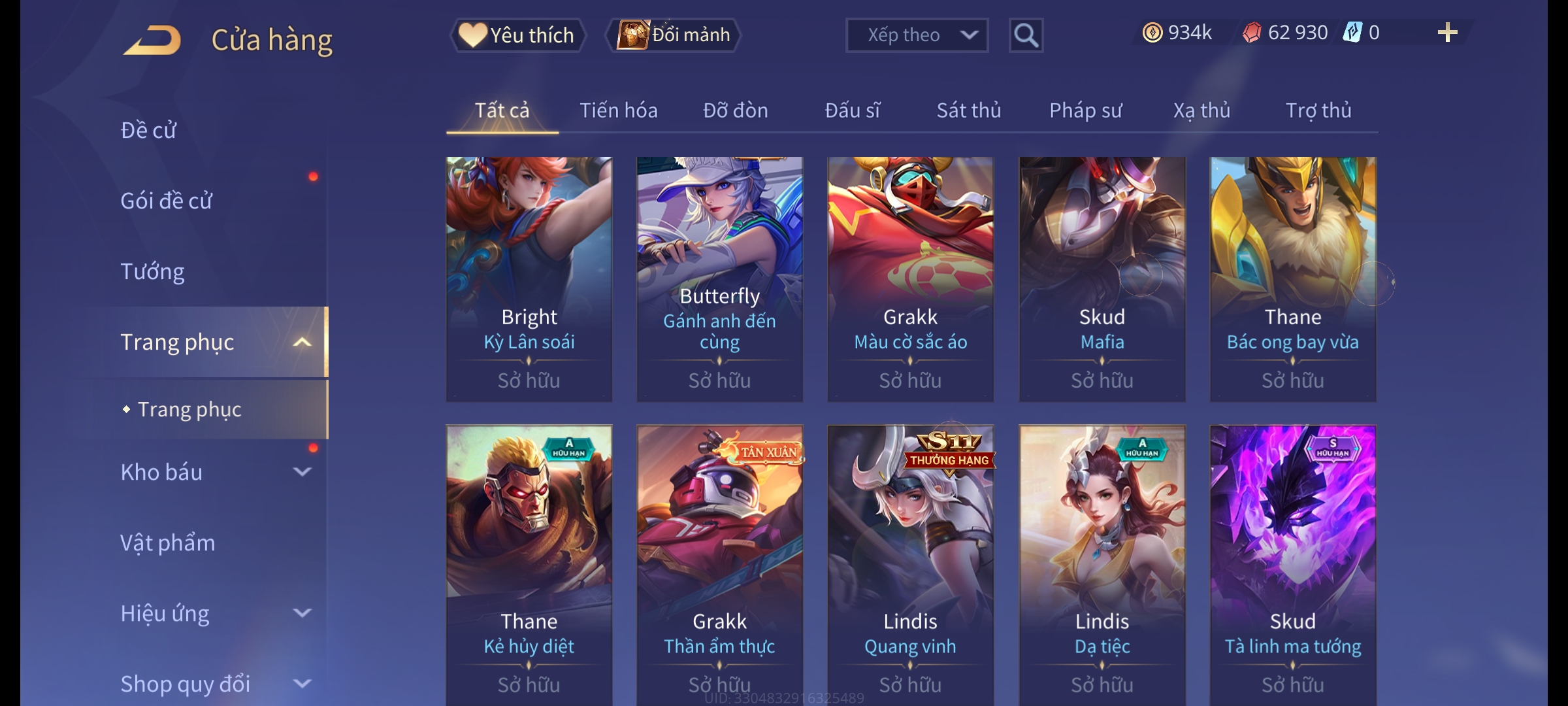Click the red ruby gem icon
1568x706 pixels.
click(x=1252, y=33)
